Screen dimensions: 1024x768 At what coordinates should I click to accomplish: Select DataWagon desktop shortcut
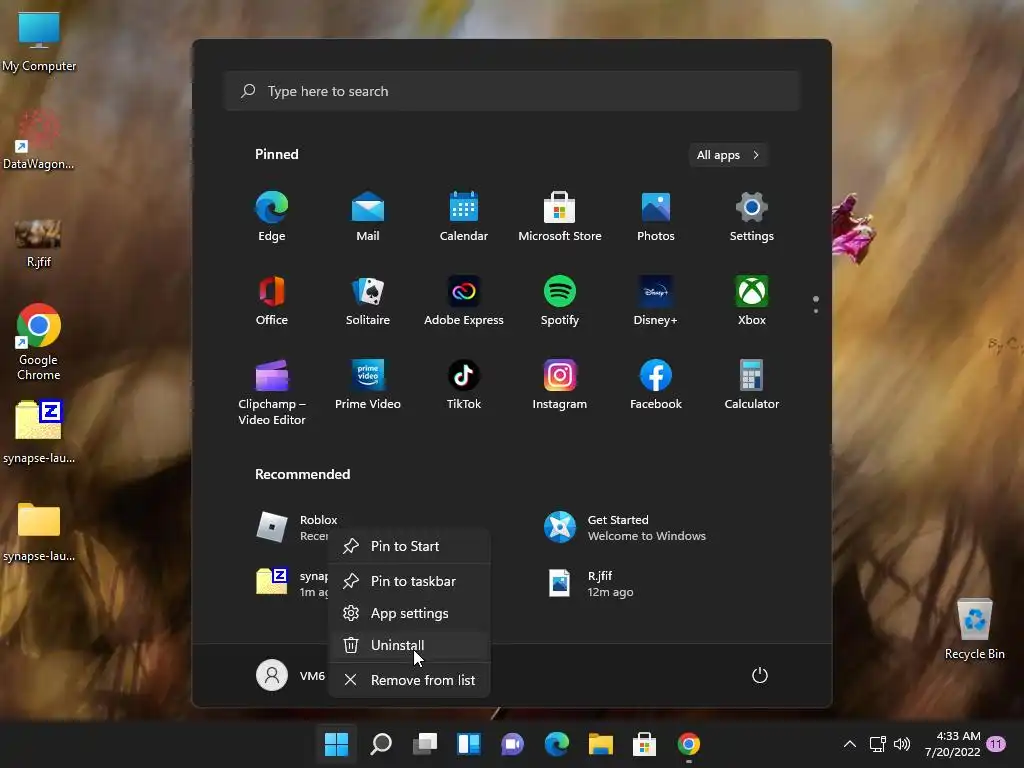pos(39,140)
